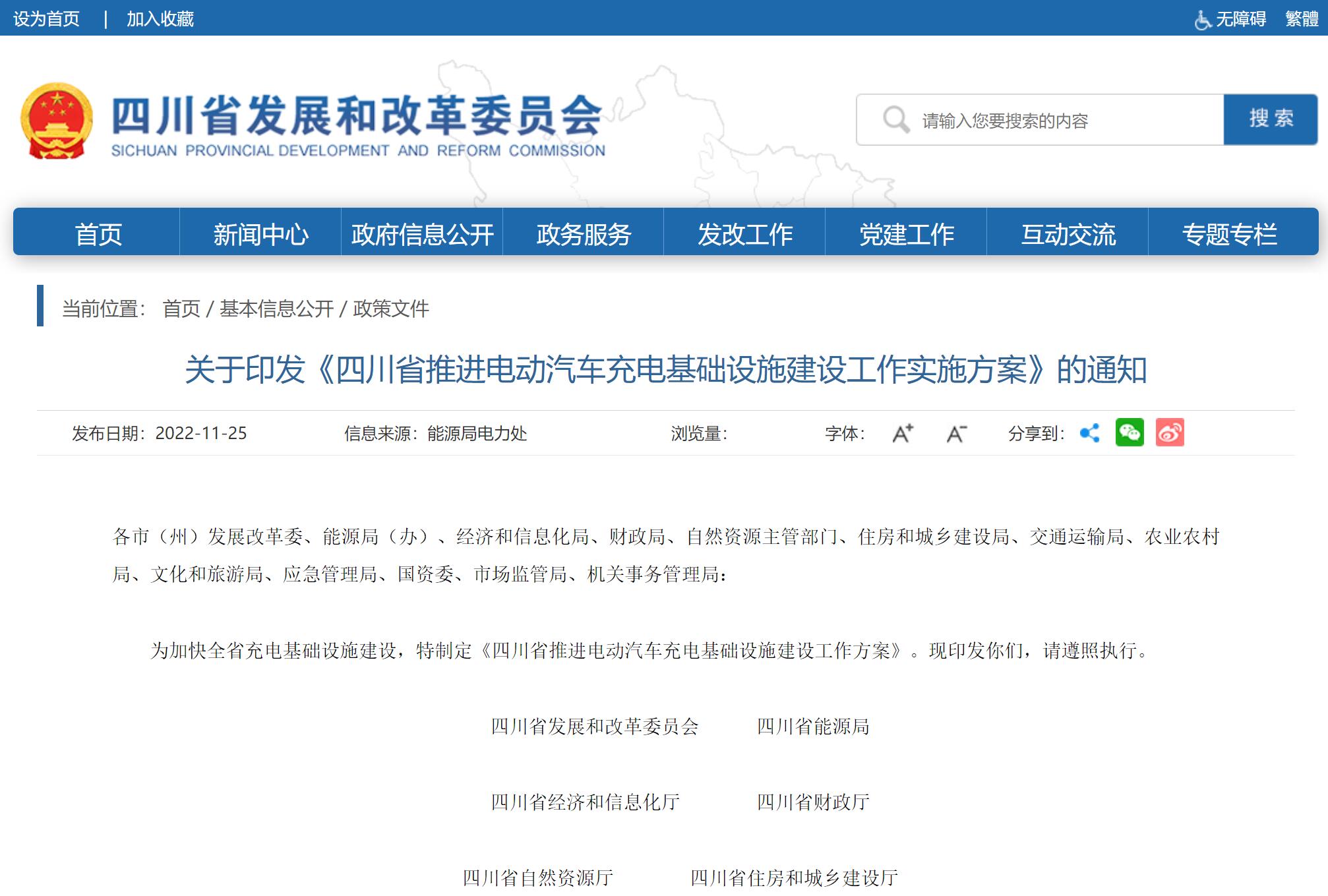Click the site title 四川省发展和改革委员会 banner
The image size is (1328, 896).
click(357, 115)
